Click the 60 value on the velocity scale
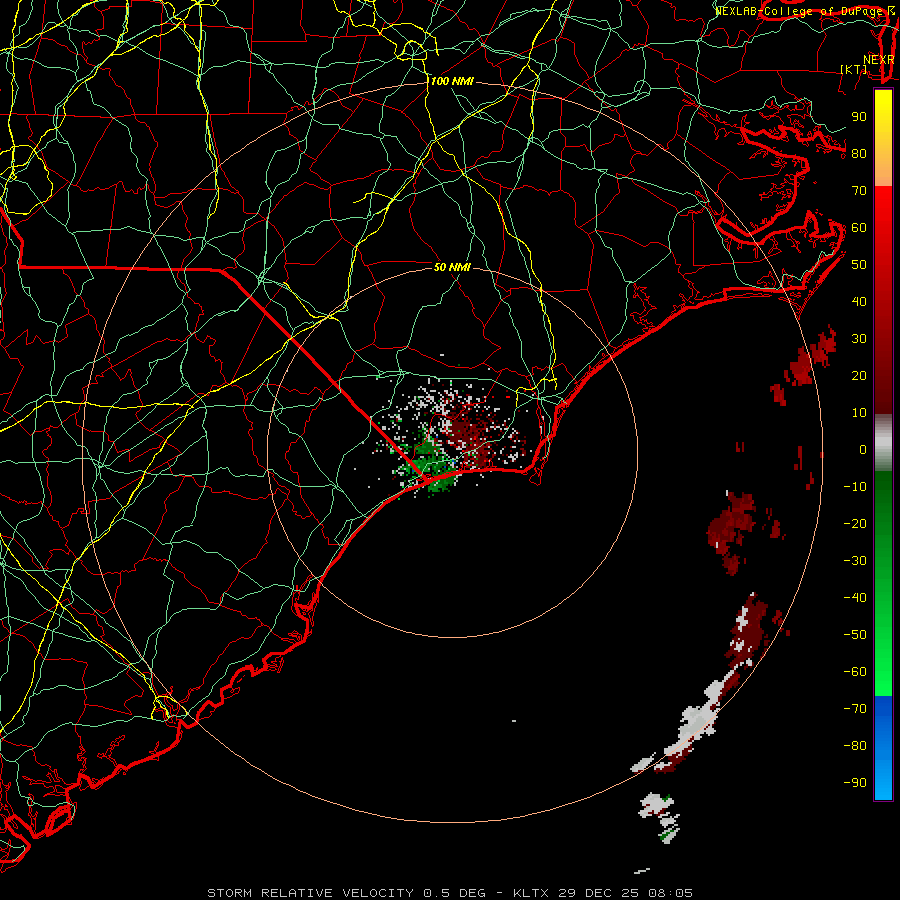This screenshot has height=900, width=900. coord(859,227)
